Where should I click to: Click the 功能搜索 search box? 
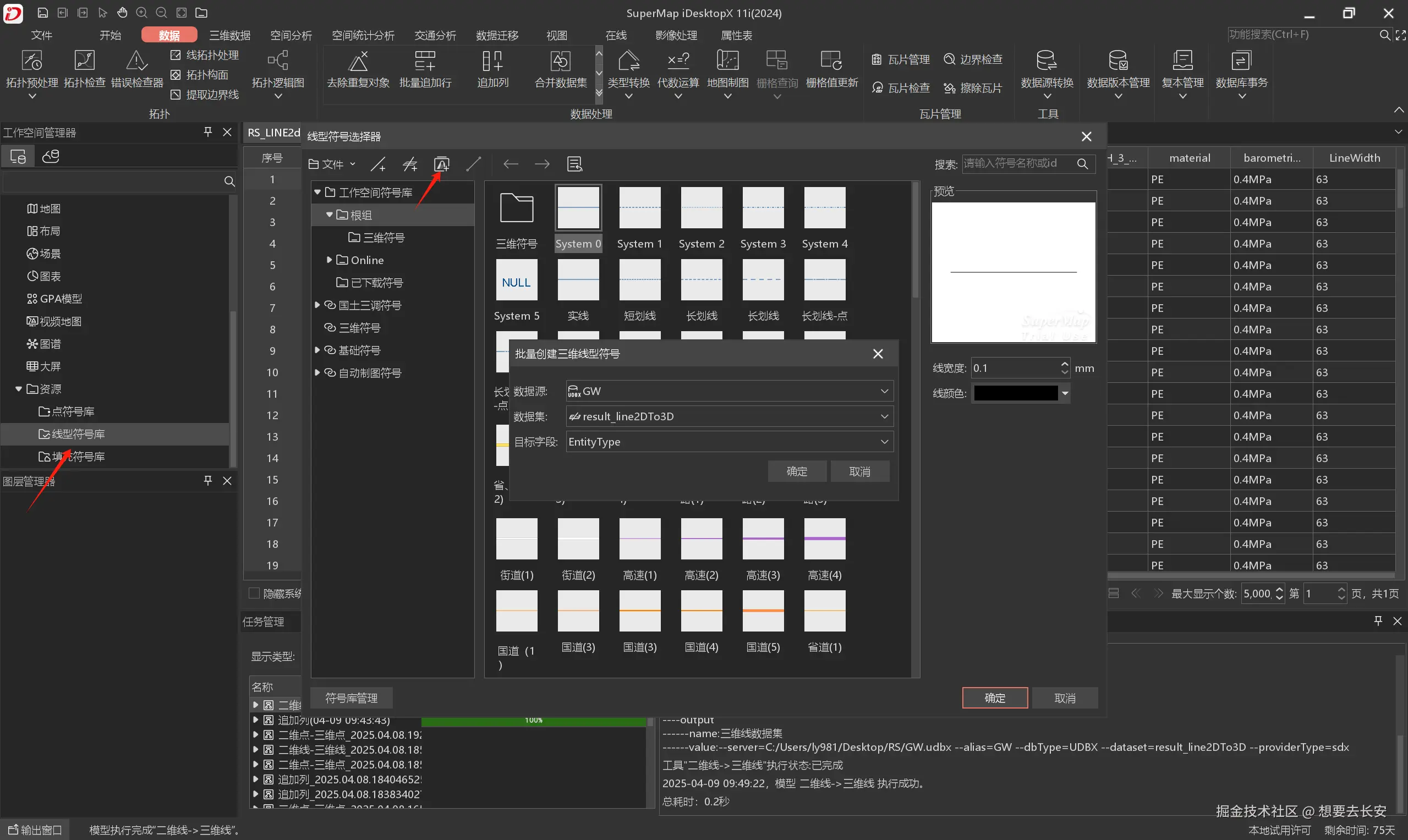point(1303,35)
